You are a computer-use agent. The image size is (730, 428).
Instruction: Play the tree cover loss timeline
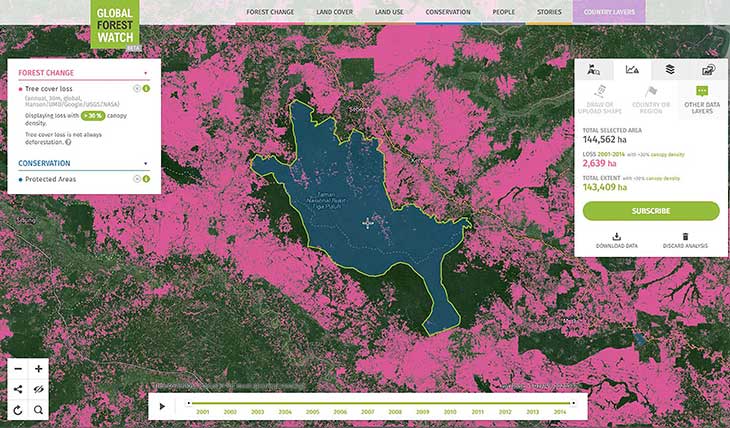[x=162, y=406]
